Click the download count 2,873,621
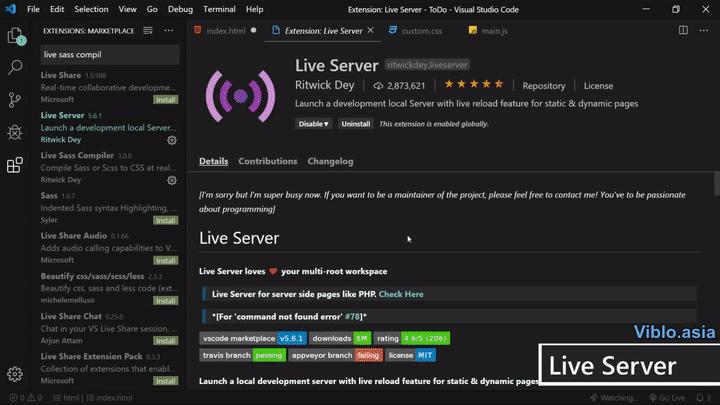The width and height of the screenshot is (720, 405). 399,86
